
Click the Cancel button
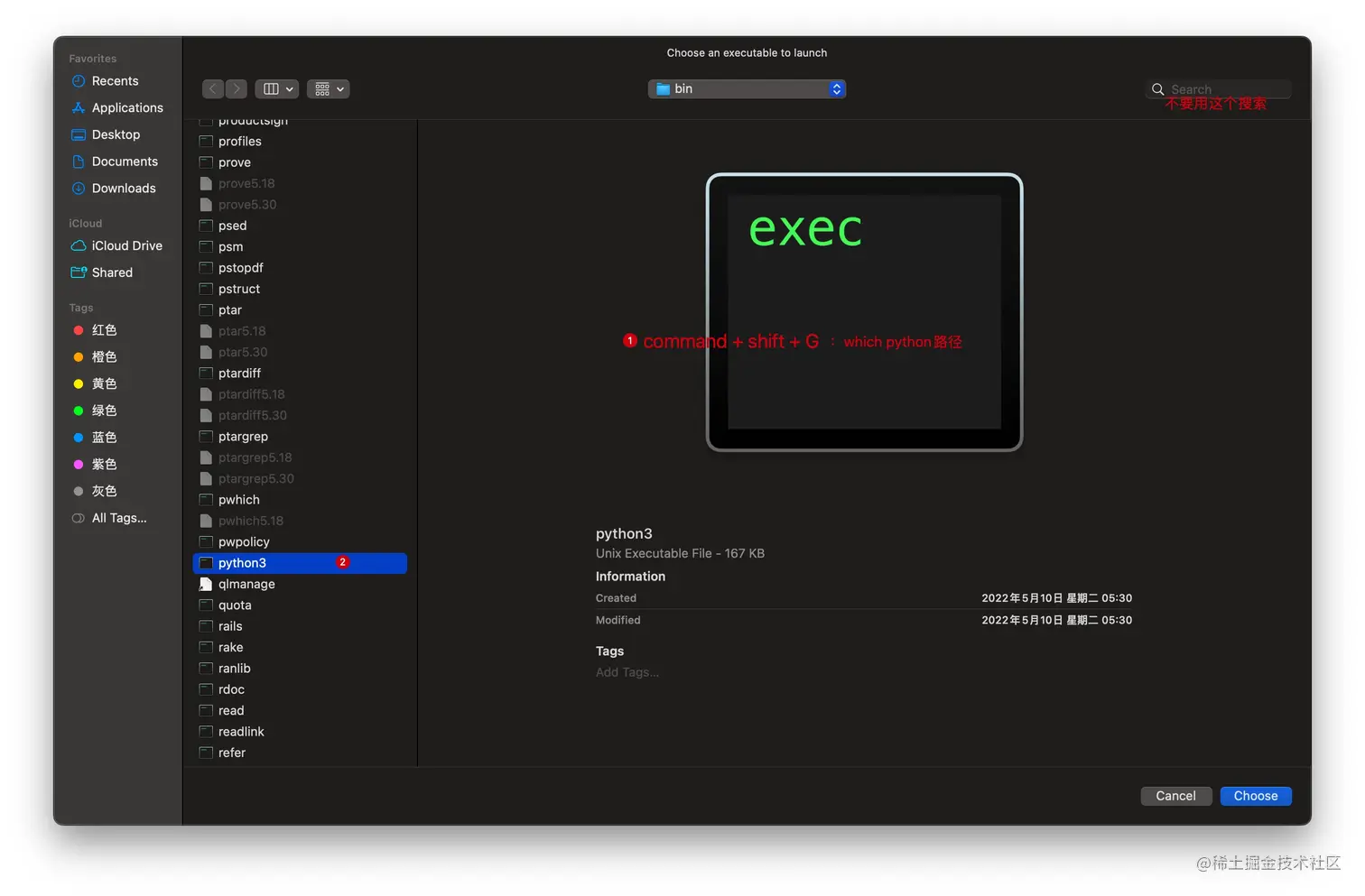[1175, 796]
